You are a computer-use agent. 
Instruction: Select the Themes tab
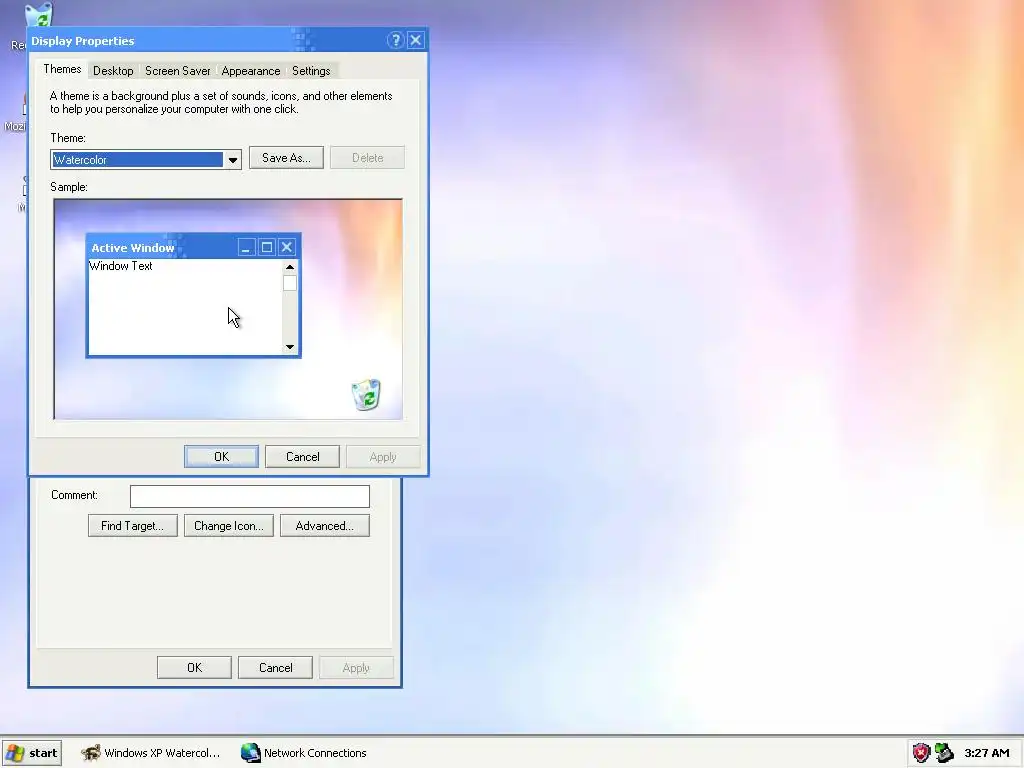tap(62, 69)
